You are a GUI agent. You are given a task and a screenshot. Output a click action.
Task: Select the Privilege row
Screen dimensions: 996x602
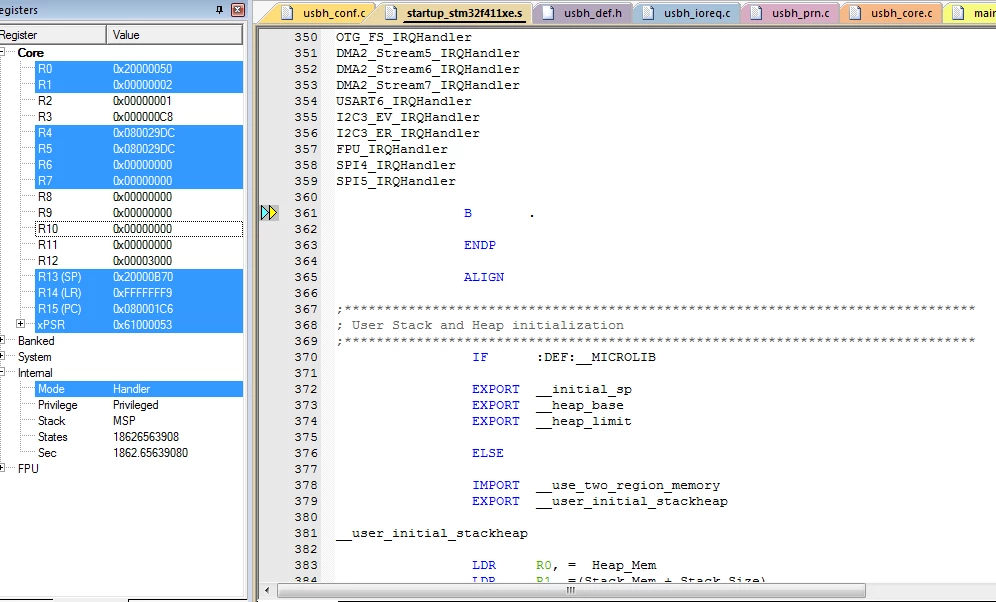tap(139, 405)
